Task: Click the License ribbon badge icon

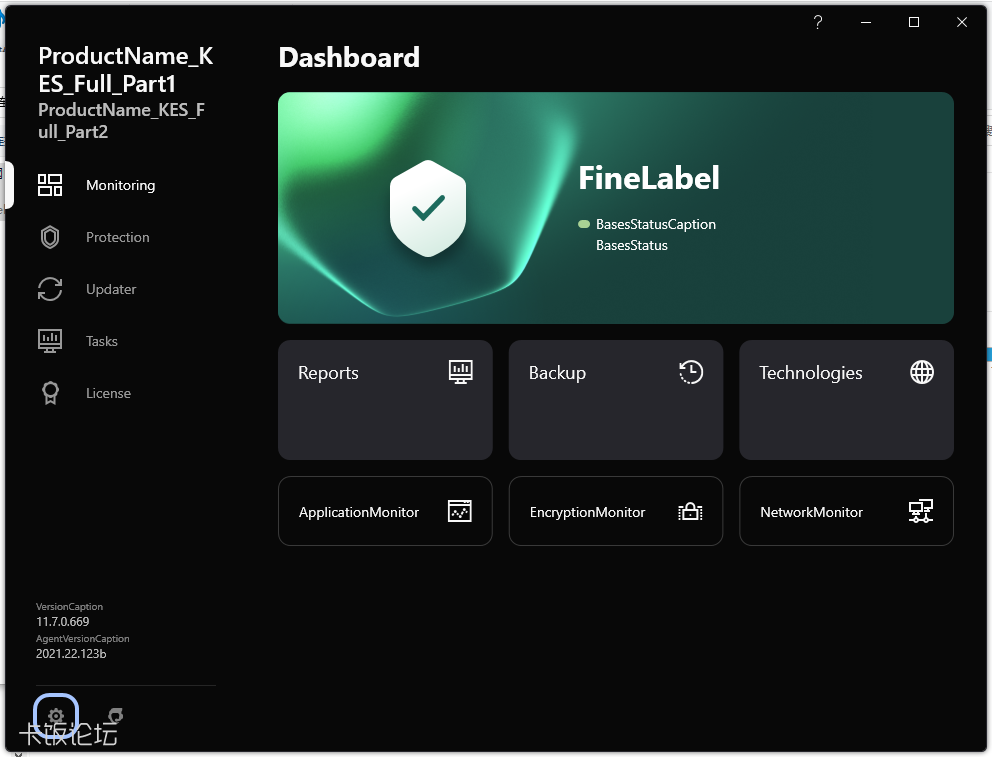Action: click(x=50, y=393)
